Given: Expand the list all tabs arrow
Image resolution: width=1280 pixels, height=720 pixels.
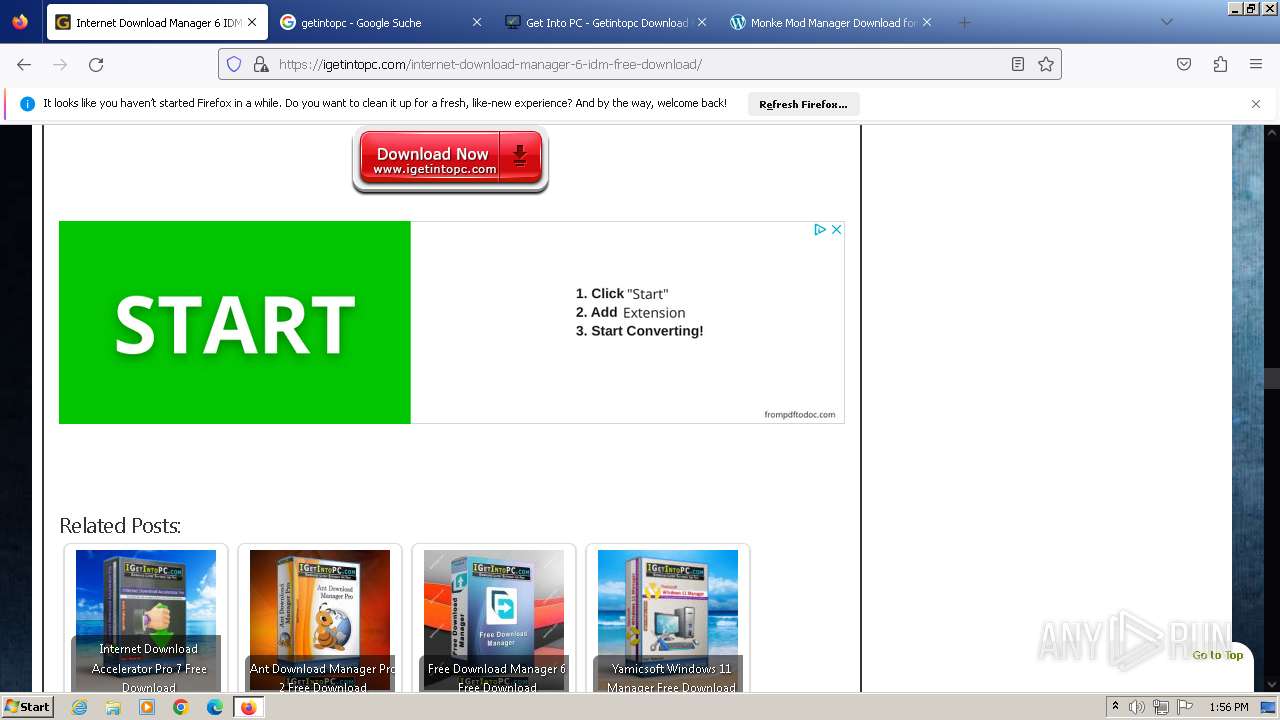Looking at the screenshot, I should pos(1166,22).
